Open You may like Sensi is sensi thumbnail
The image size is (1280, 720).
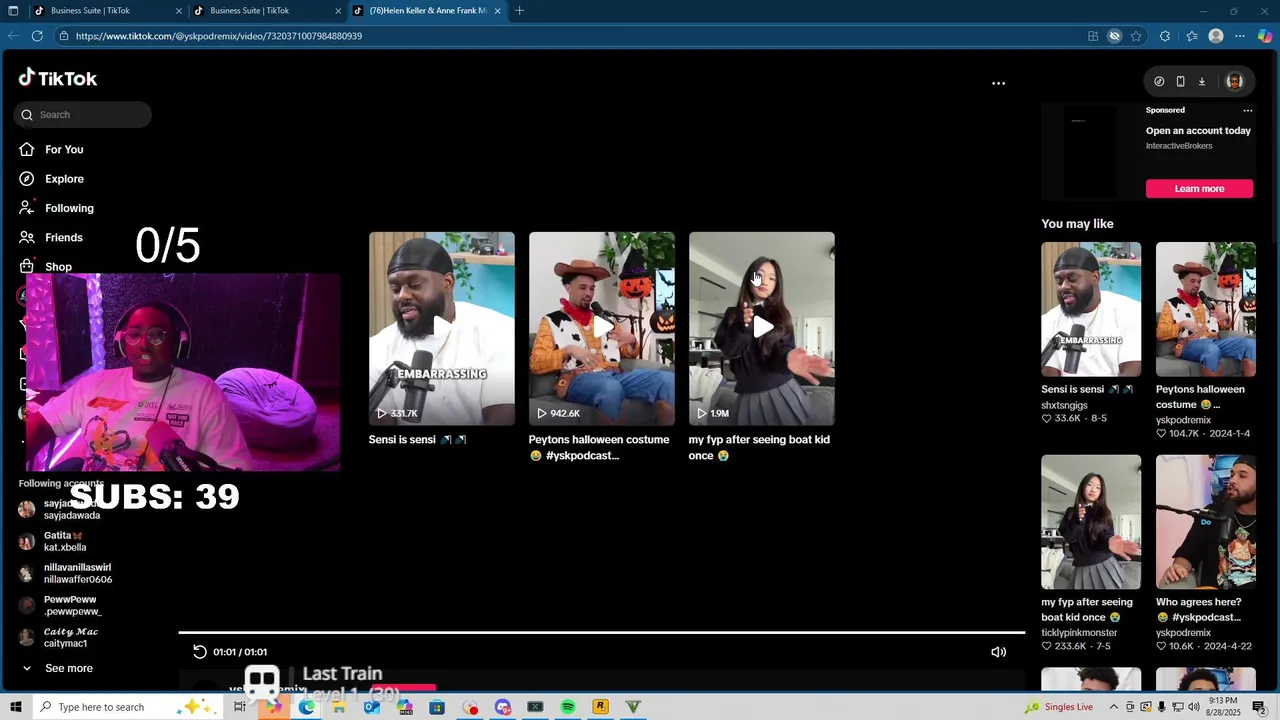pyautogui.click(x=1091, y=309)
